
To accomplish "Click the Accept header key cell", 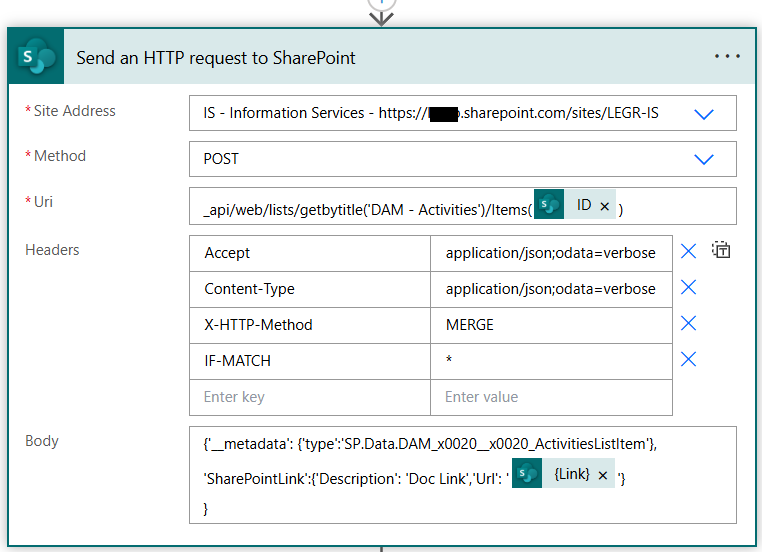I will point(310,253).
